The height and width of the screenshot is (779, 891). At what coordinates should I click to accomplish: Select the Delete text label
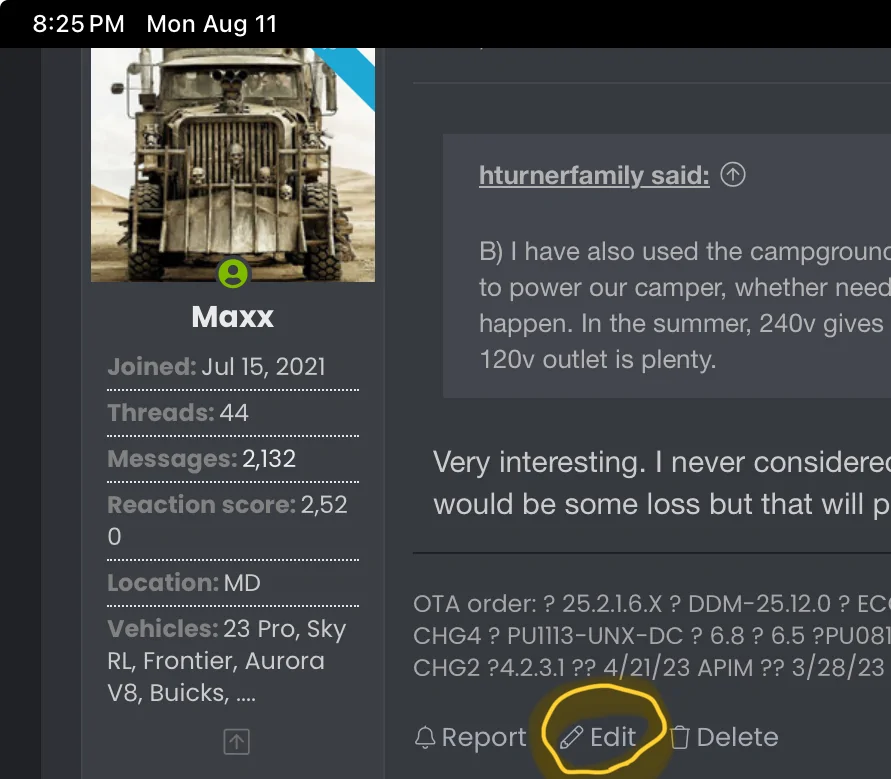point(737,737)
